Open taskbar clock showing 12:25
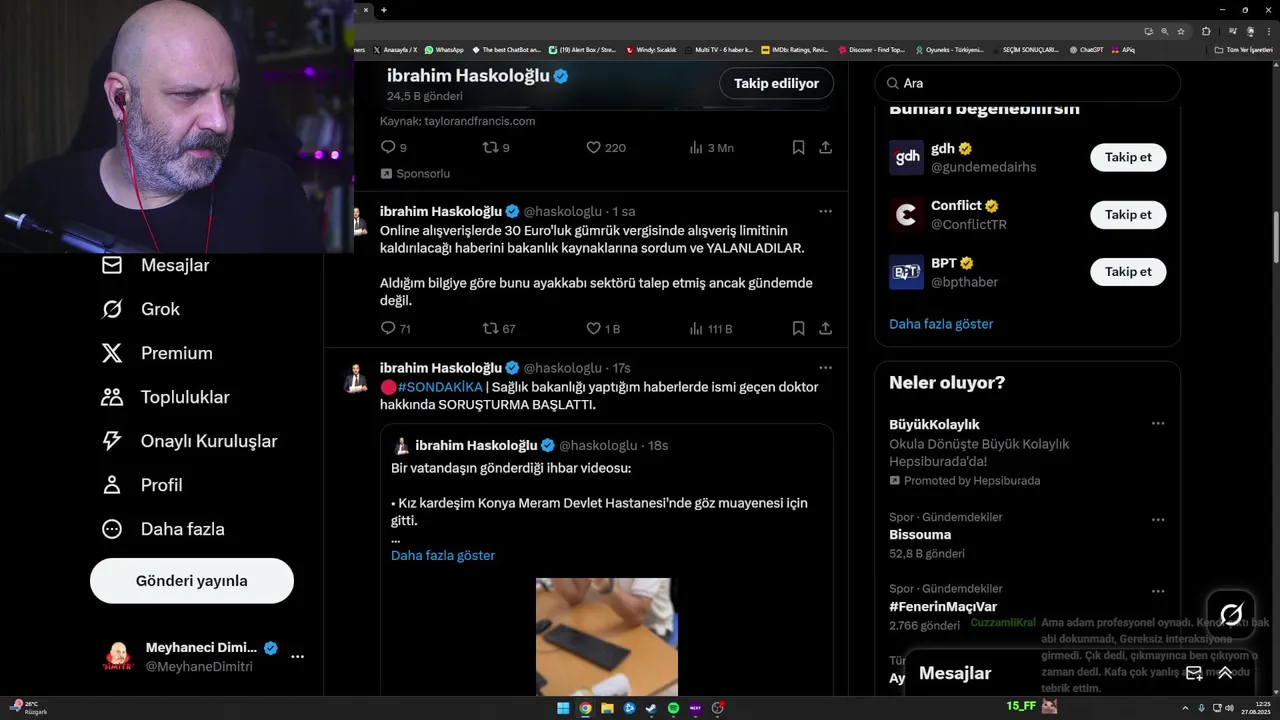 (1254, 708)
